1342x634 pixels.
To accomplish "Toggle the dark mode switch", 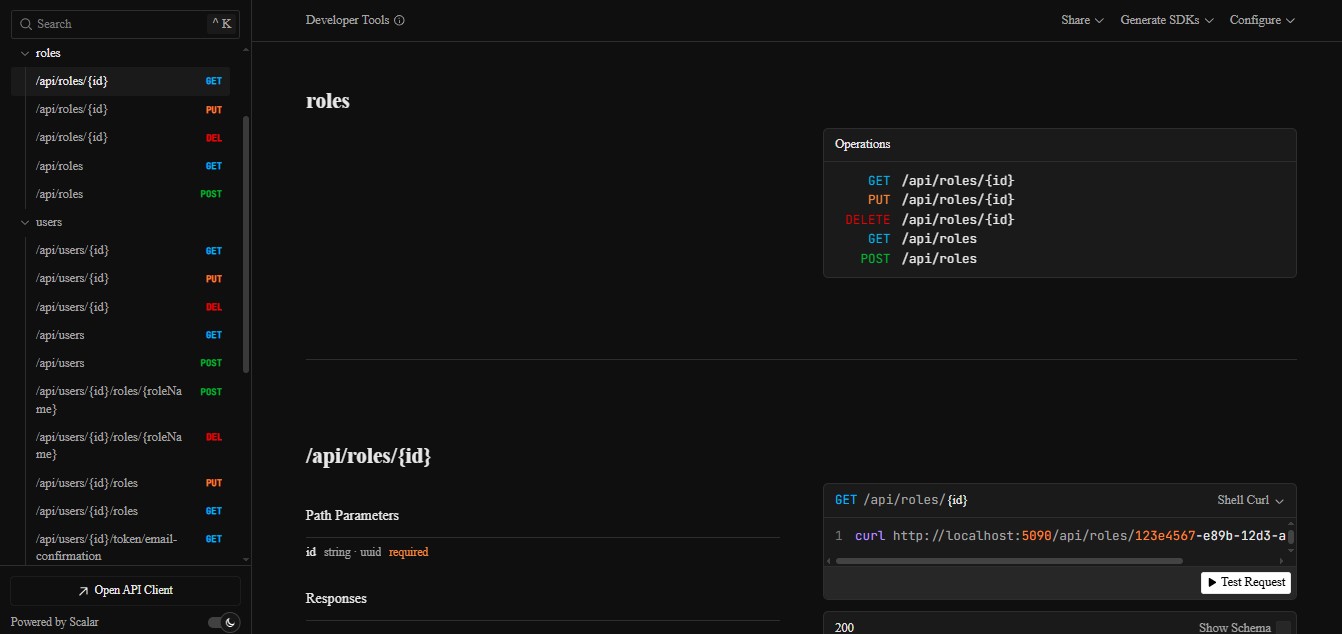I will pos(222,622).
